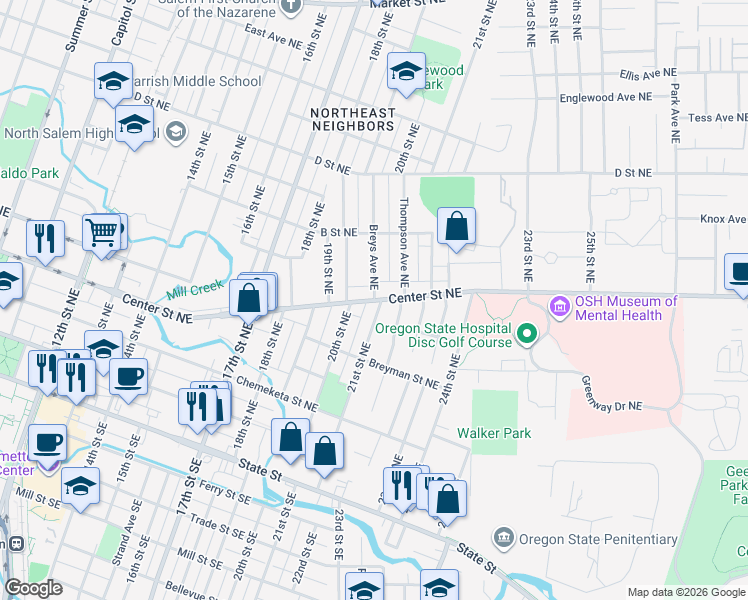
Task: Click the NORTHEAST NEIGHBORS neighborhood label
Action: [x=353, y=120]
